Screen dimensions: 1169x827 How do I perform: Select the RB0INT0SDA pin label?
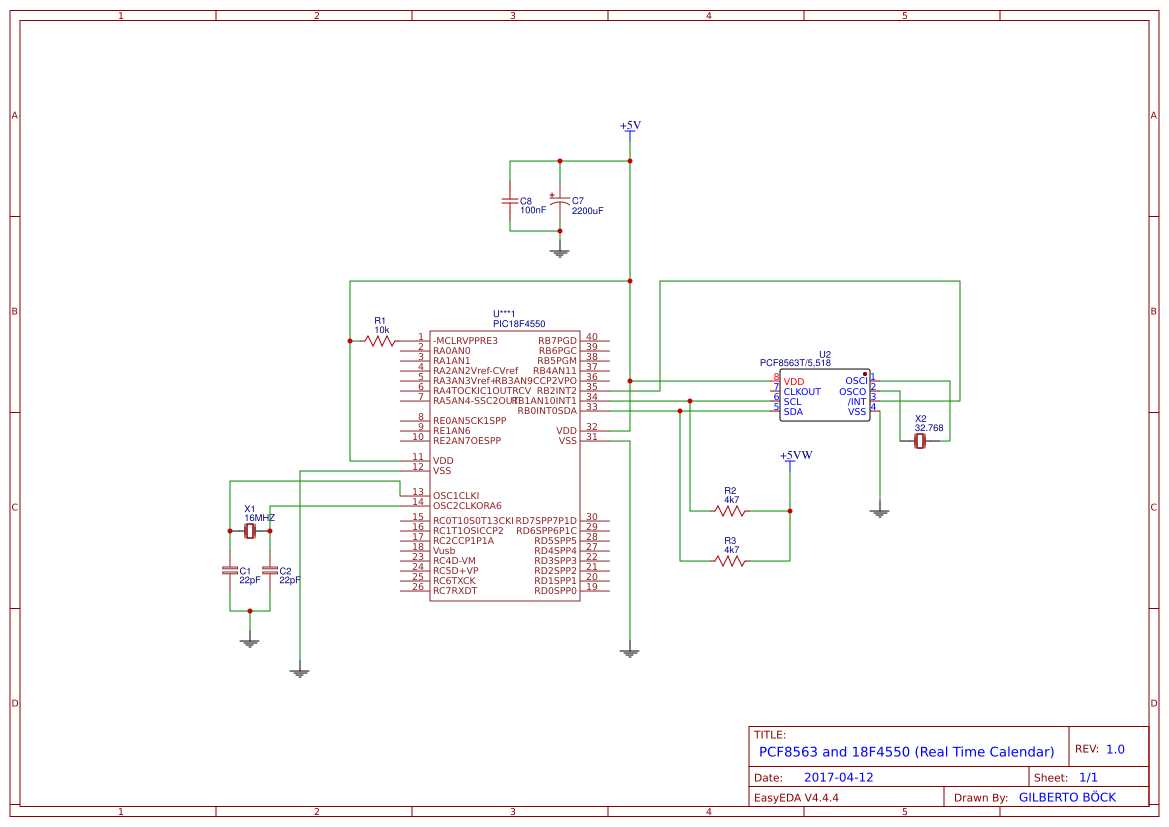point(547,411)
